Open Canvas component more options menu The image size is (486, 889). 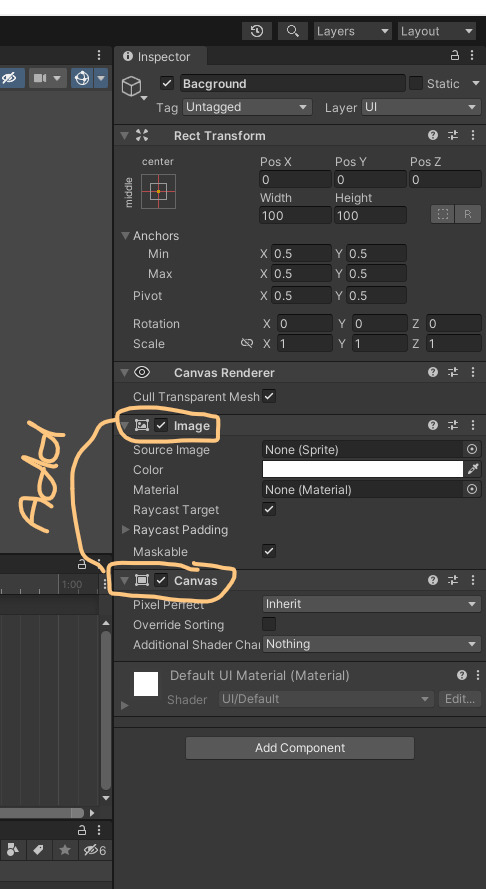[x=473, y=580]
